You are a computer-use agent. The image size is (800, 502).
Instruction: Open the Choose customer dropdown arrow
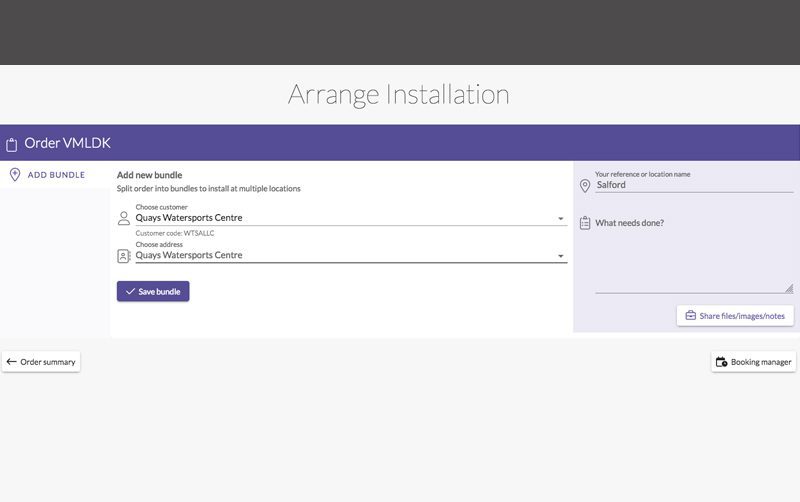tap(561, 218)
